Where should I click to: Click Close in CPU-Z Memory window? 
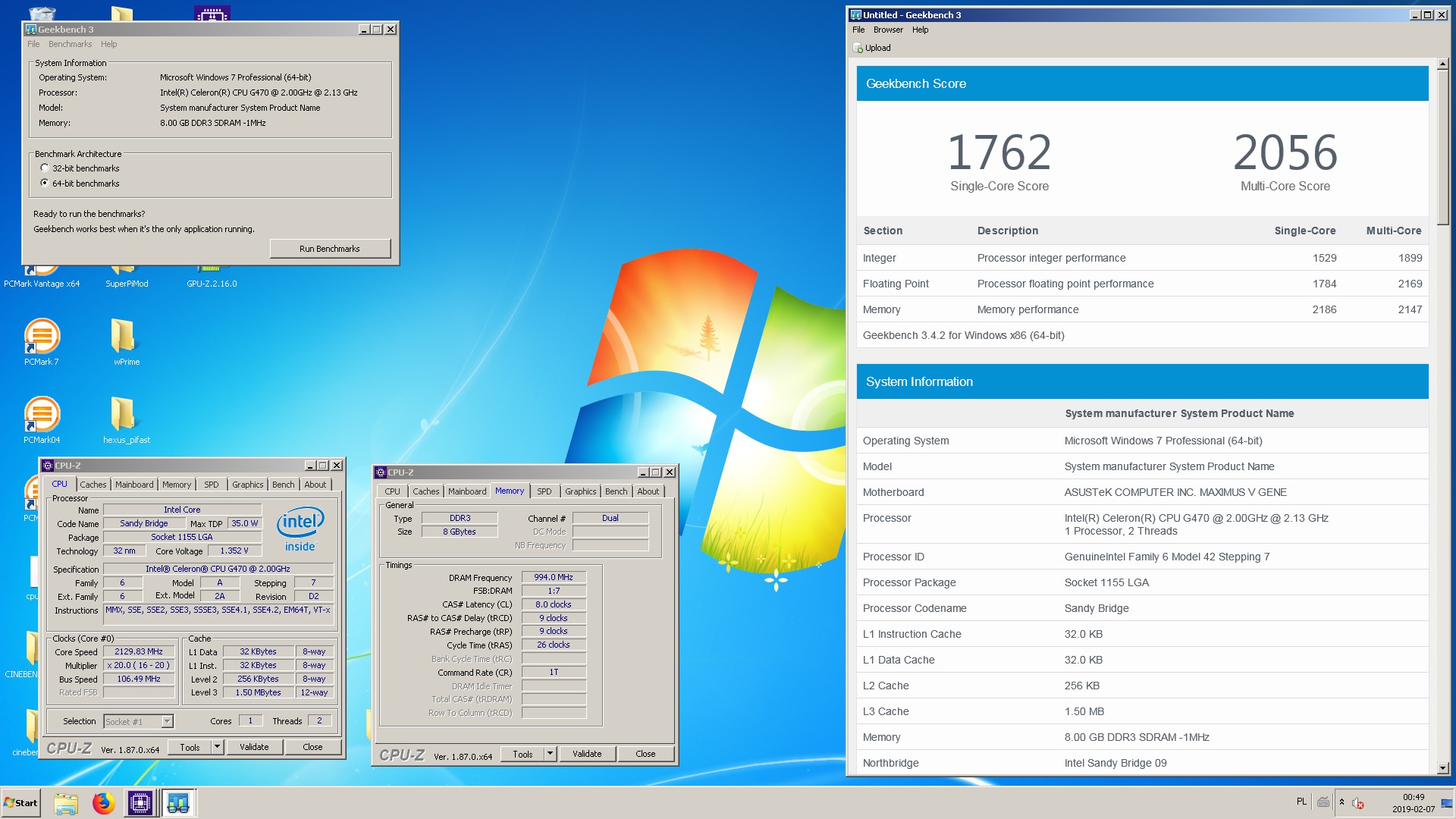coord(645,754)
